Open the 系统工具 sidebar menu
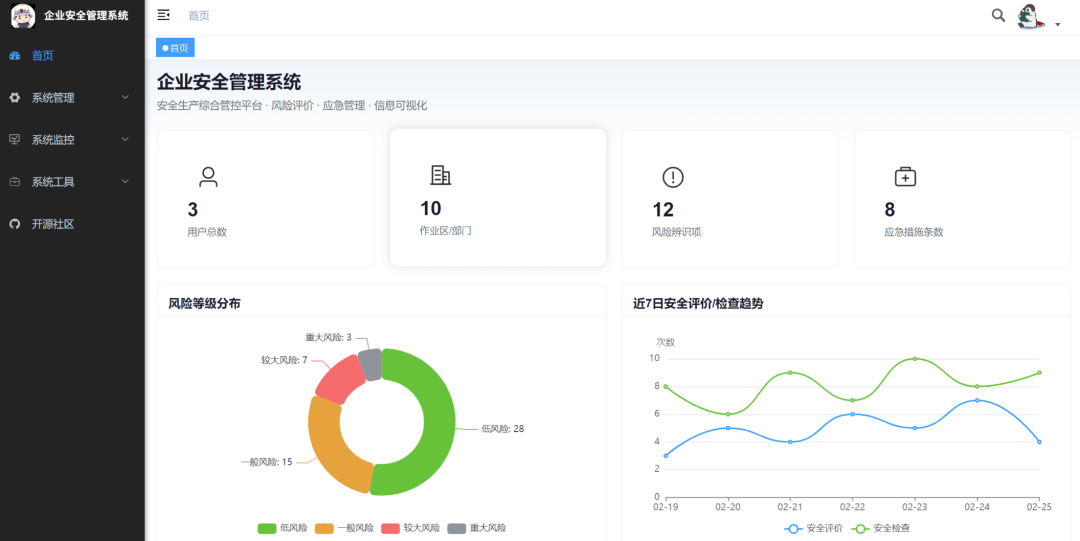The height and width of the screenshot is (541, 1080). click(x=72, y=182)
